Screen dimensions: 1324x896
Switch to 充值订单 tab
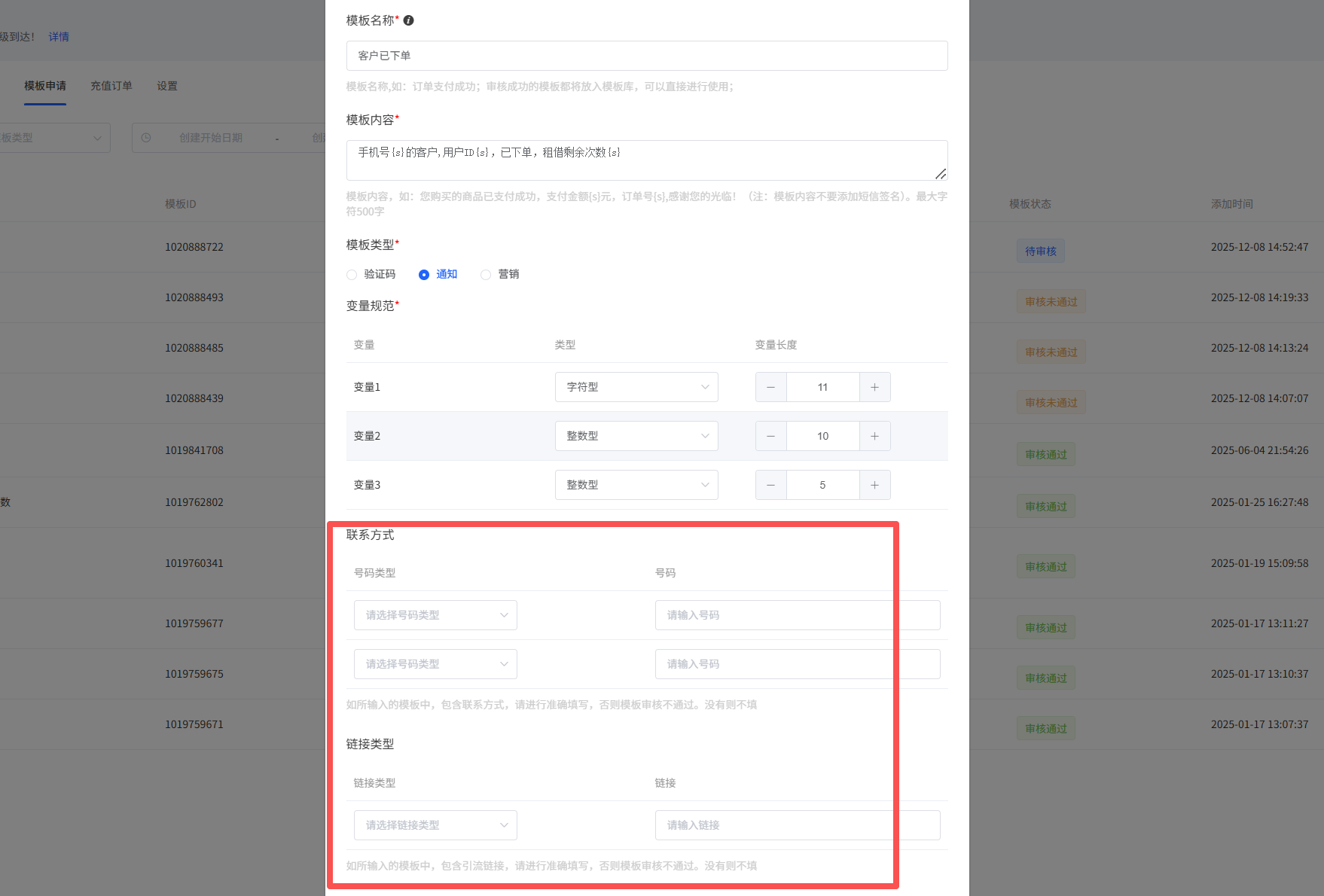tap(111, 86)
